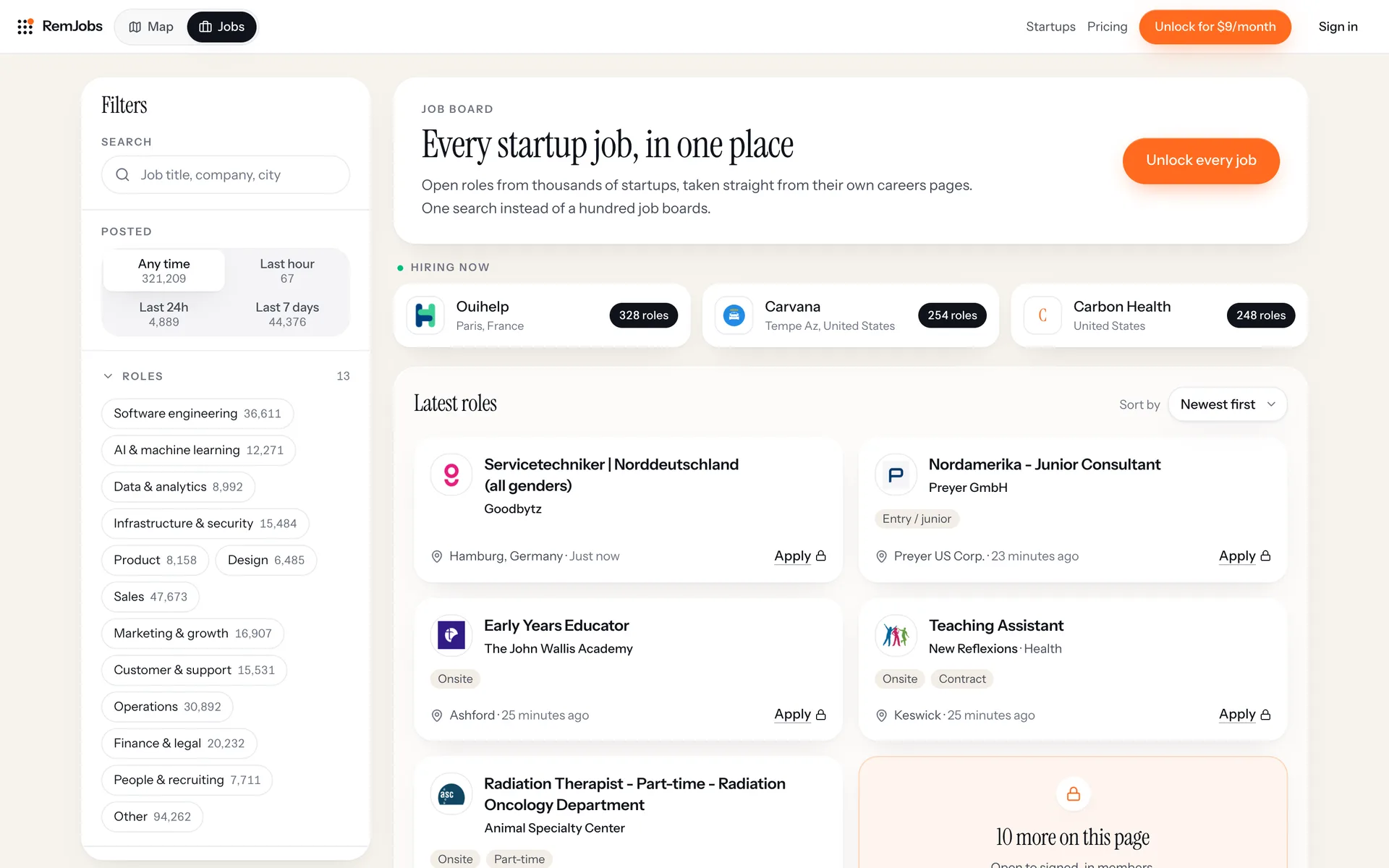This screenshot has height=868, width=1389.
Task: Select the Last 24h posted filter
Action: tap(164, 314)
